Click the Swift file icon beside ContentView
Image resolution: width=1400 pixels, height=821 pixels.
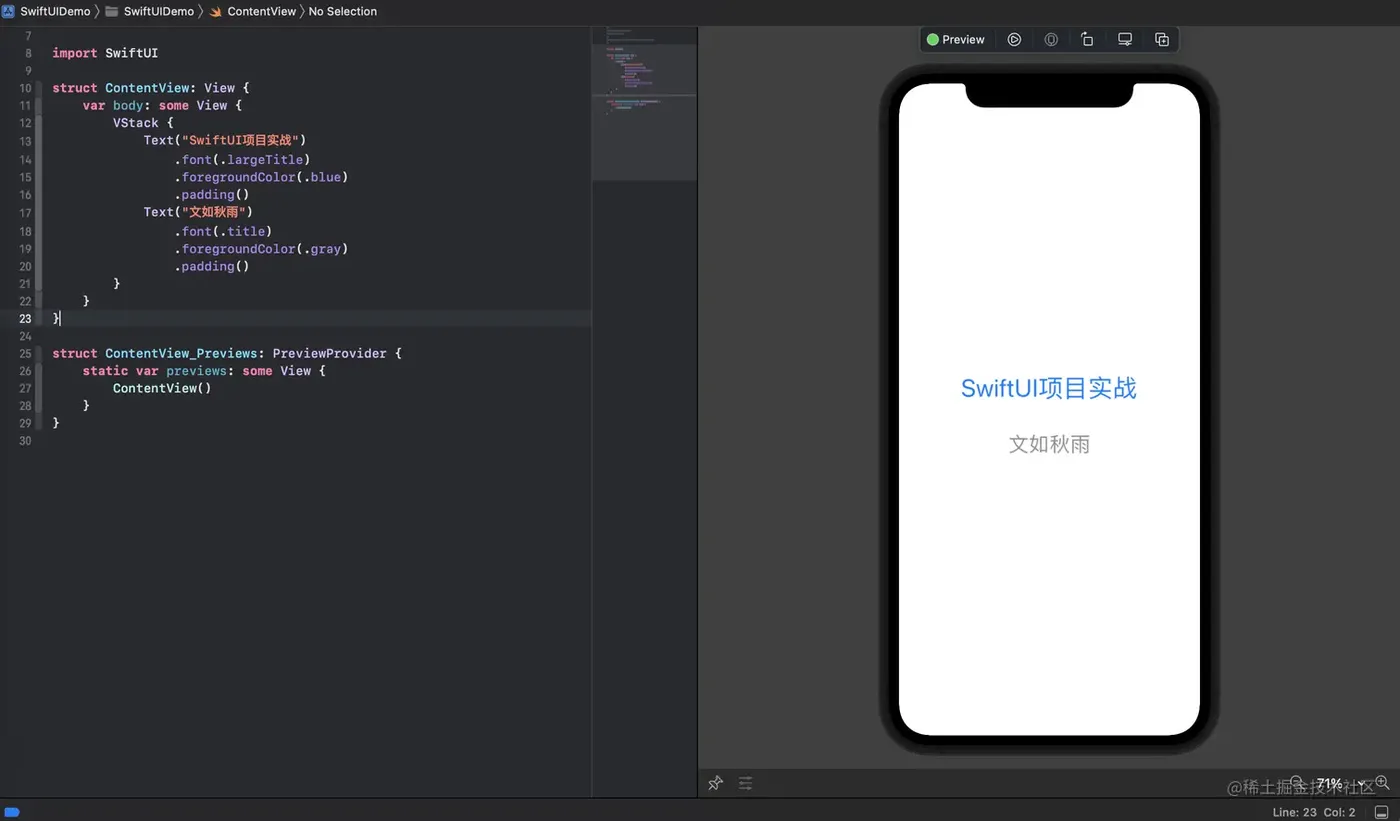point(215,11)
